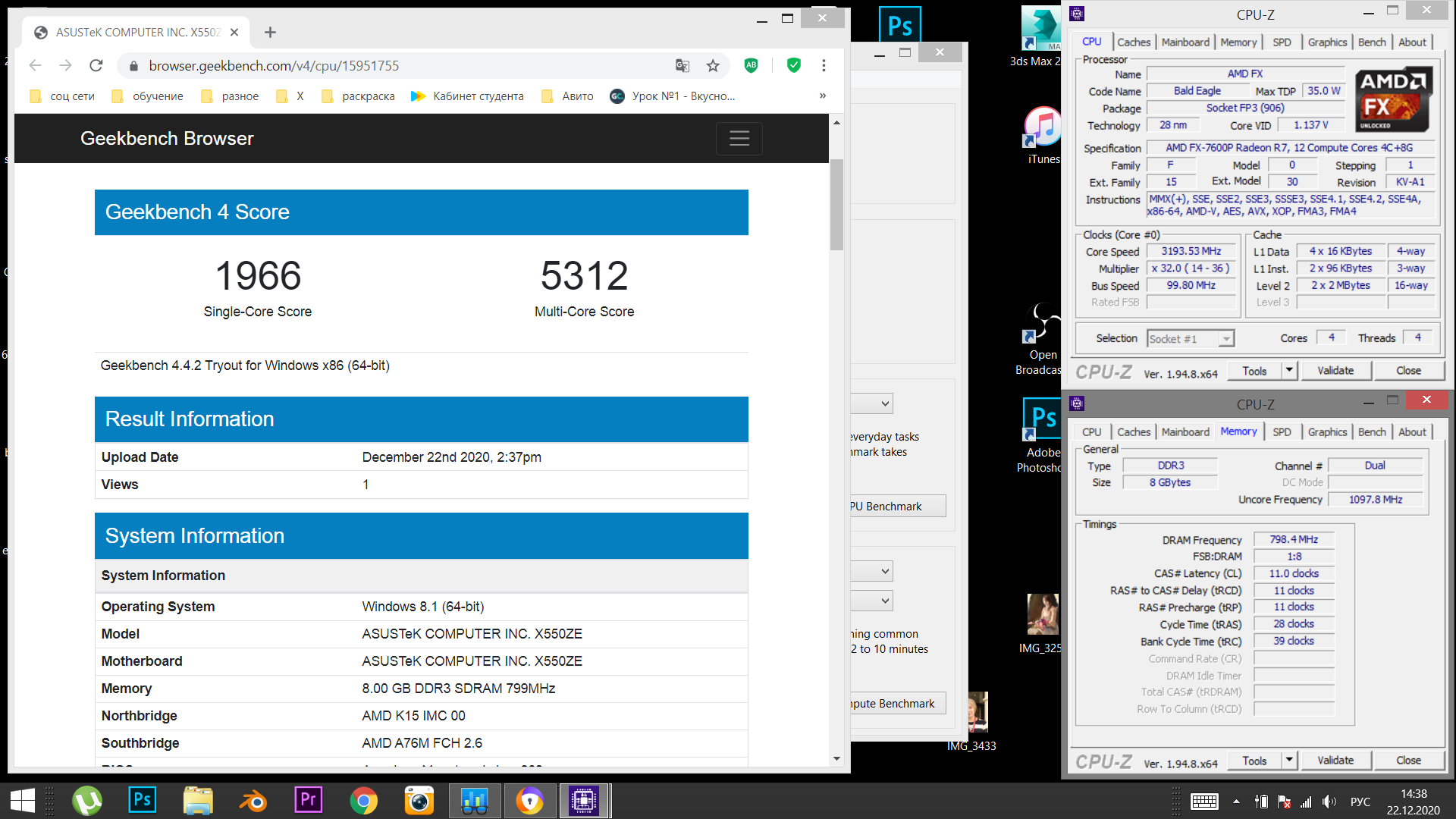Image resolution: width=1456 pixels, height=819 pixels.
Task: Open the обучение bookmark folder
Action: (147, 96)
